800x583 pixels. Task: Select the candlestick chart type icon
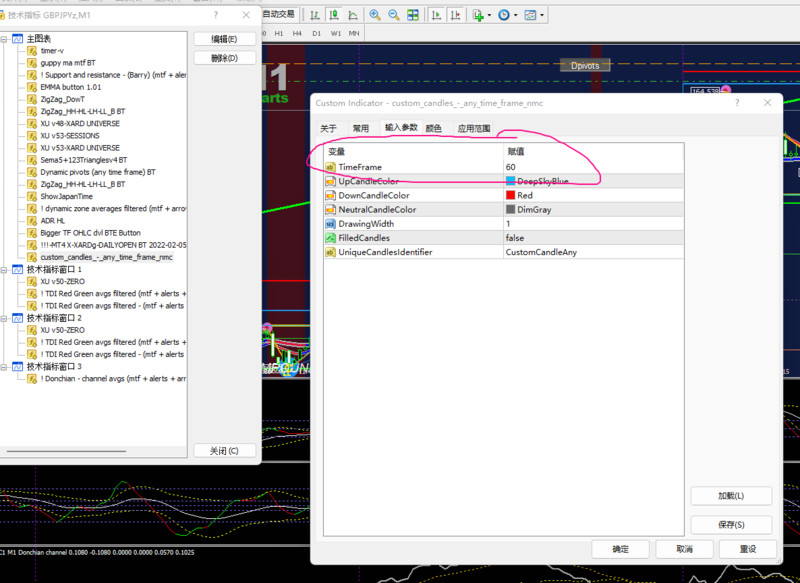[x=334, y=15]
